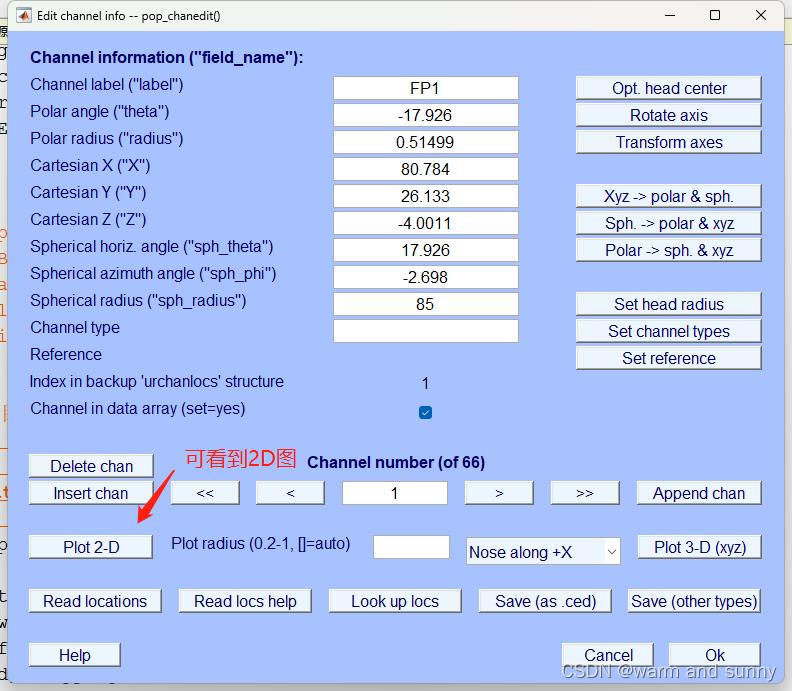Click Sph. -> polar & xyz button
The image size is (792, 691).
tap(669, 223)
